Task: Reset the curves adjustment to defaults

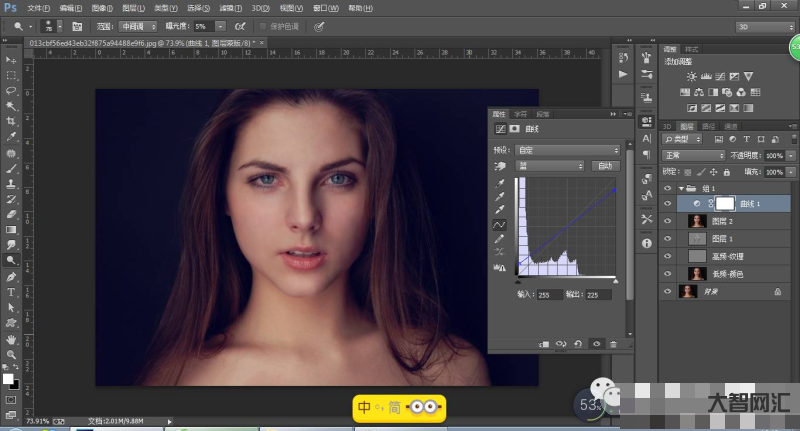Action: coord(579,344)
